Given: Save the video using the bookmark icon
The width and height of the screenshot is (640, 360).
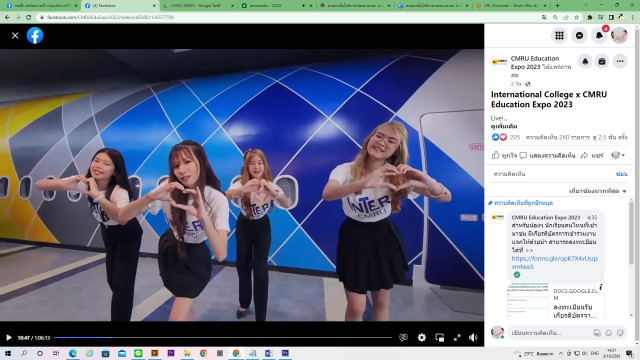Looking at the screenshot, I should pyautogui.click(x=602, y=61).
